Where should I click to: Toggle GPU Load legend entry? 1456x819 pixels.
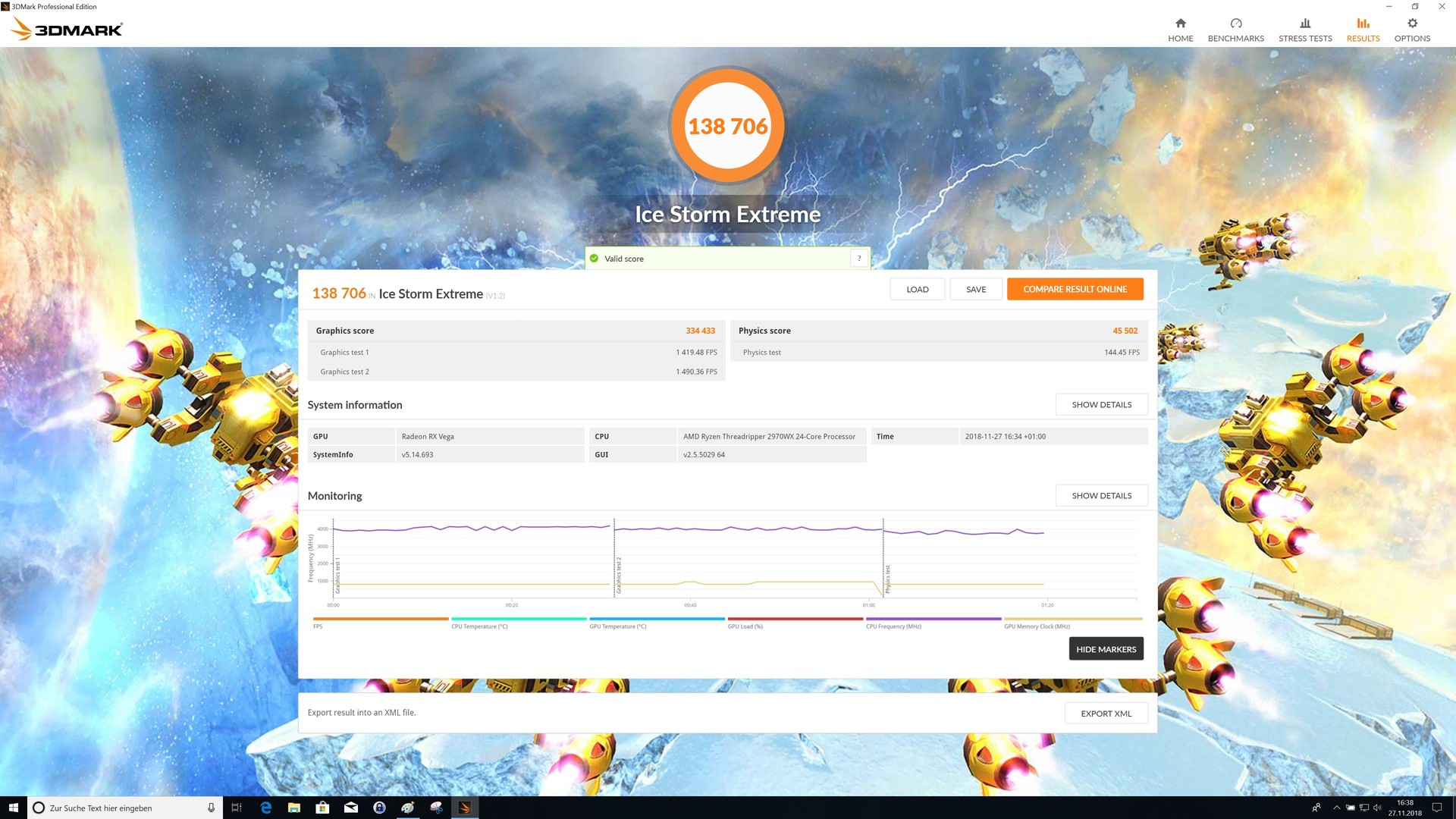coord(795,623)
